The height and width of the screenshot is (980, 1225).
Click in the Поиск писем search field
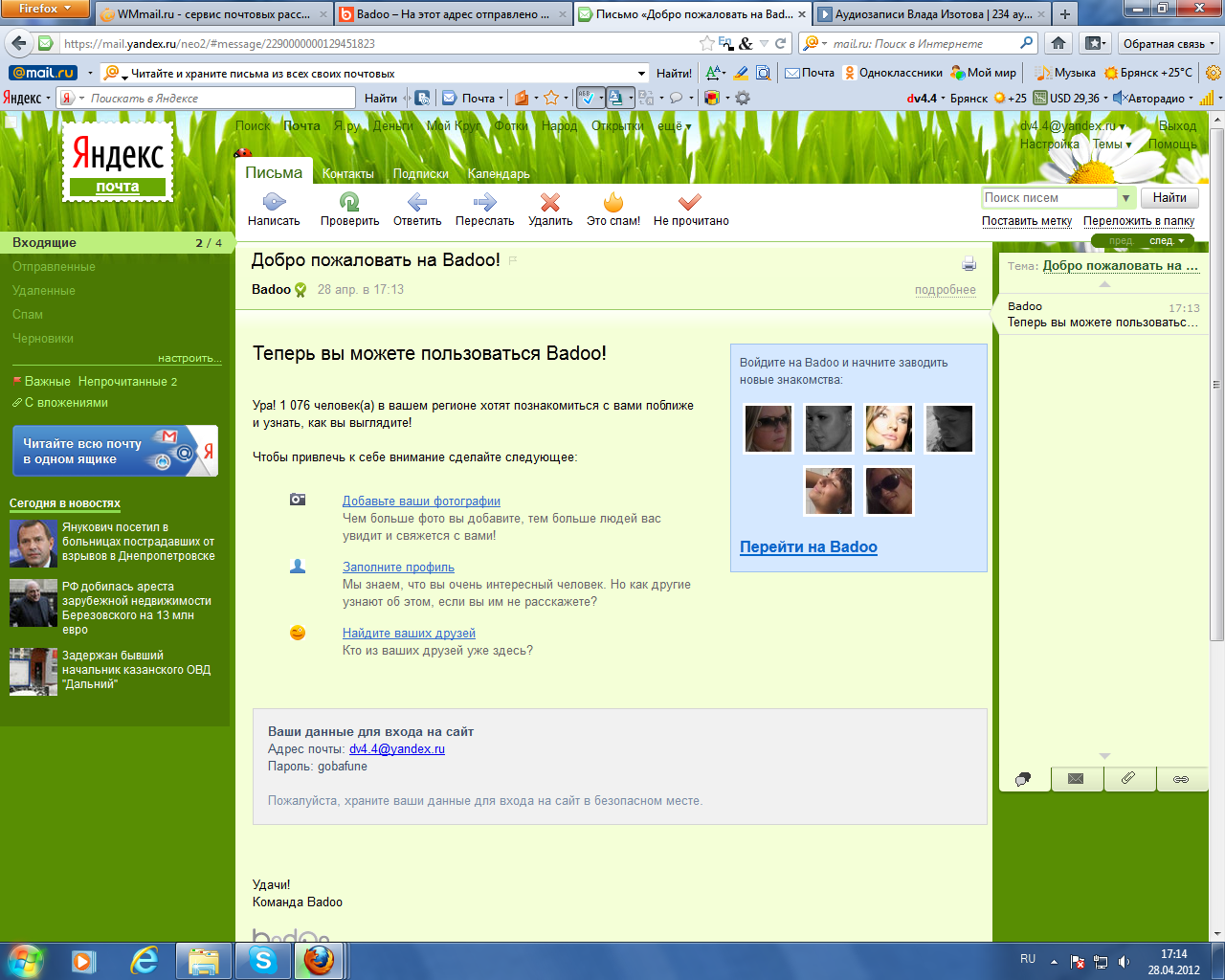coord(1049,198)
